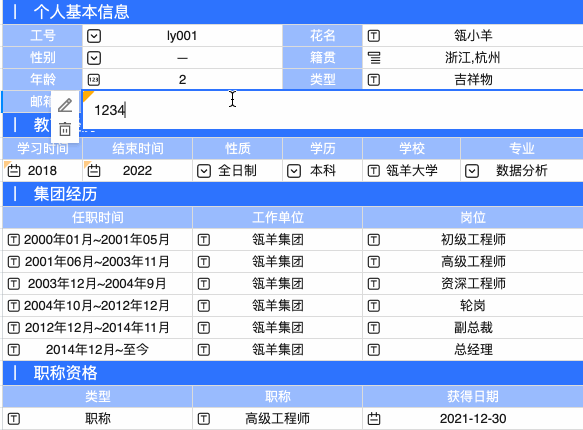Click text icon beside 2012年12月~2014年11月
Screen dimensions: 583x430
point(14,328)
